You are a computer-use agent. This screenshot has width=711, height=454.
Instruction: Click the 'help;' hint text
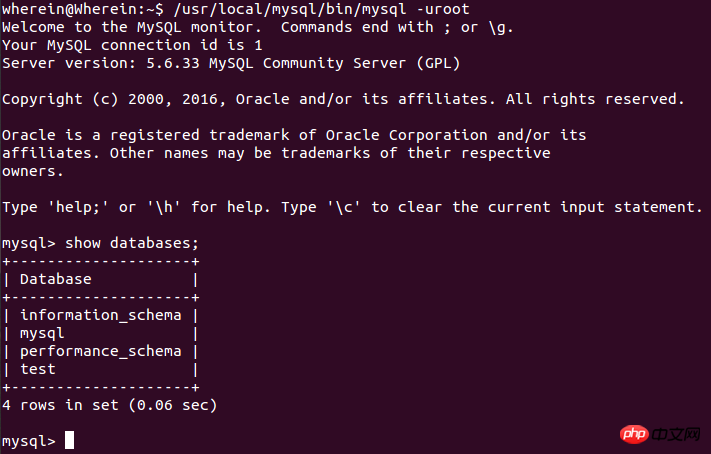point(78,207)
